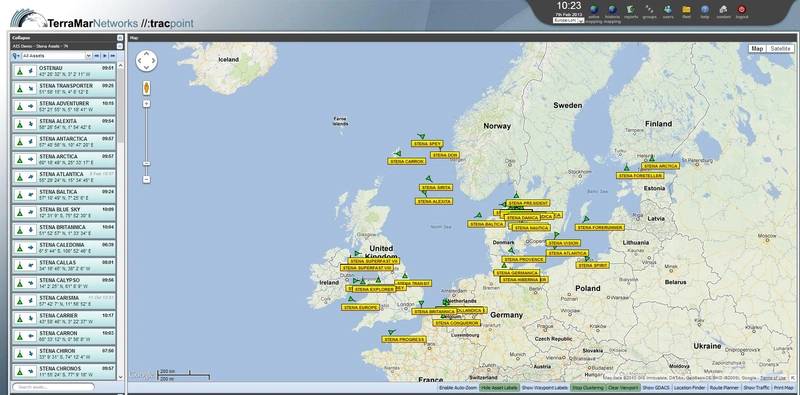Open the All Assets dropdown
The height and width of the screenshot is (395, 800).
coord(56,56)
